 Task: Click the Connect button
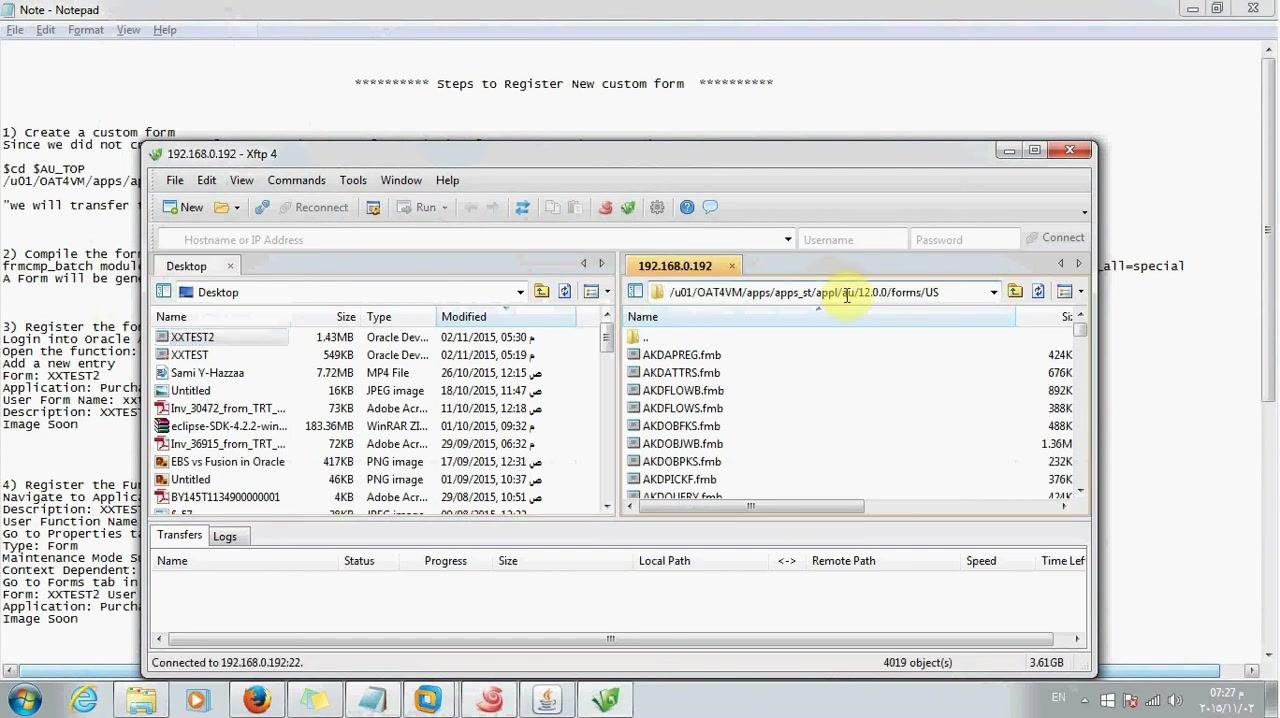pyautogui.click(x=1054, y=238)
